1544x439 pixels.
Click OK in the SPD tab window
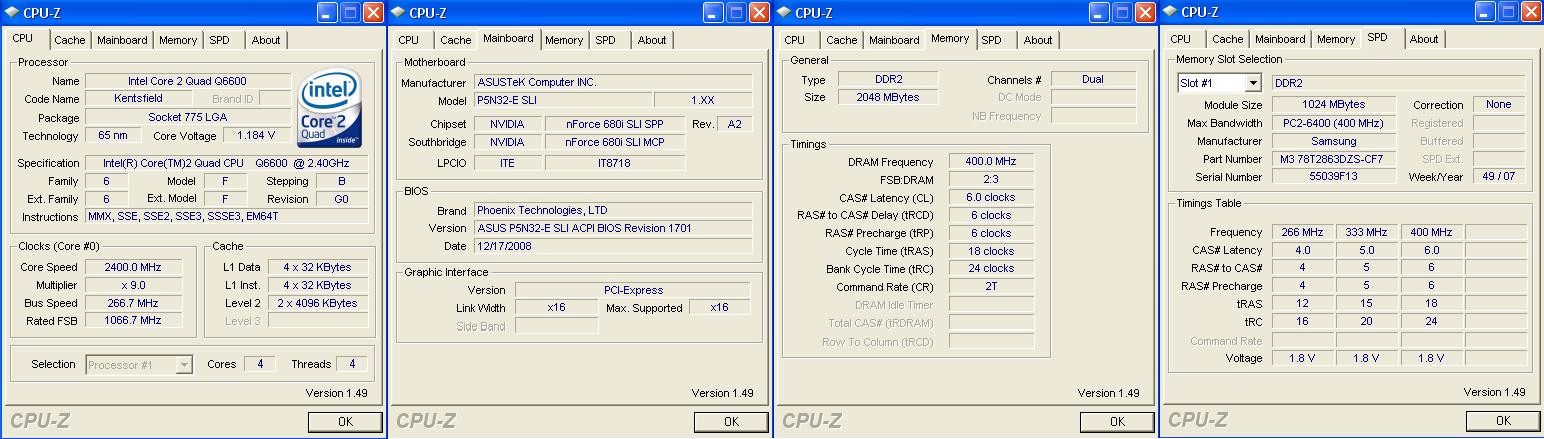tap(1503, 421)
